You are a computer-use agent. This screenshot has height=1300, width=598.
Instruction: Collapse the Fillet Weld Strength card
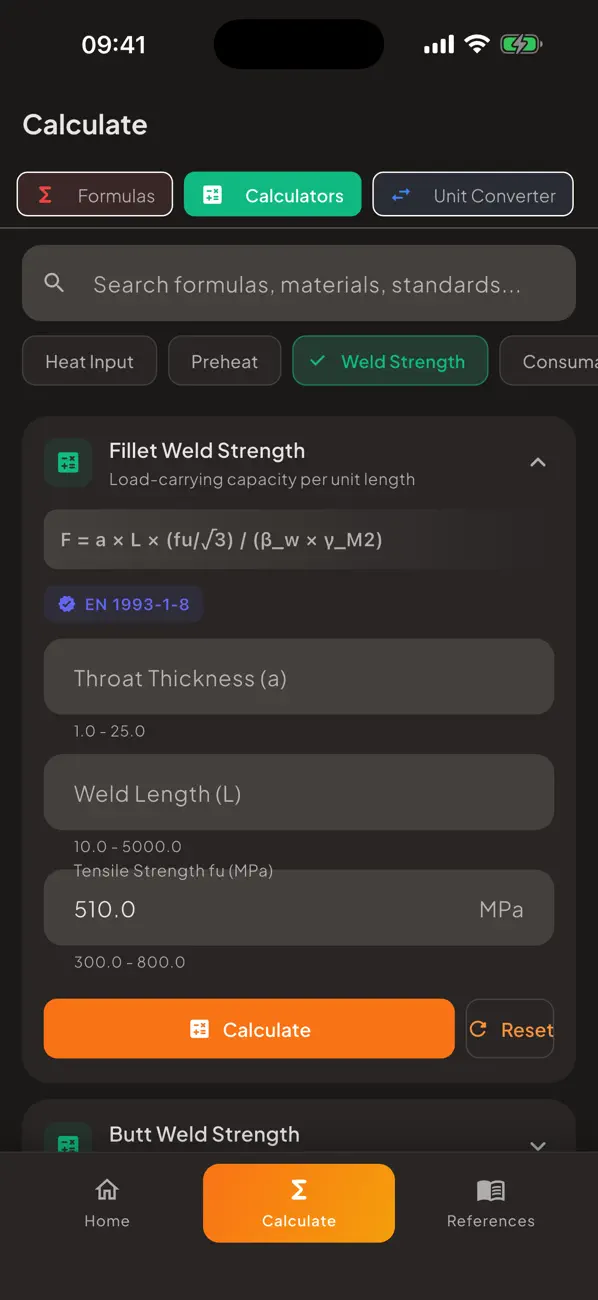coord(538,462)
